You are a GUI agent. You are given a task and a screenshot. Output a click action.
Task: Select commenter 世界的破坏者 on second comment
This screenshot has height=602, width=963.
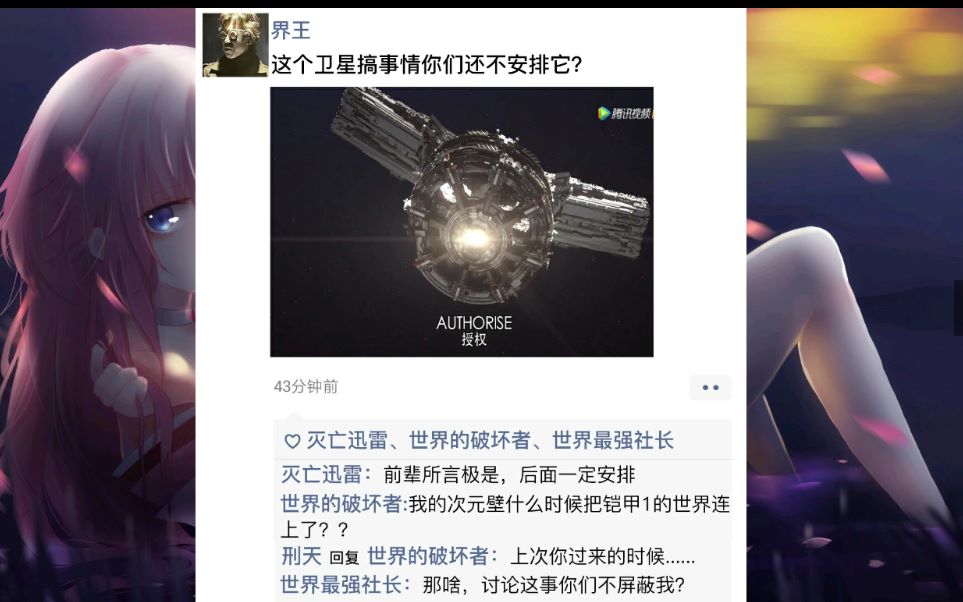(x=341, y=504)
